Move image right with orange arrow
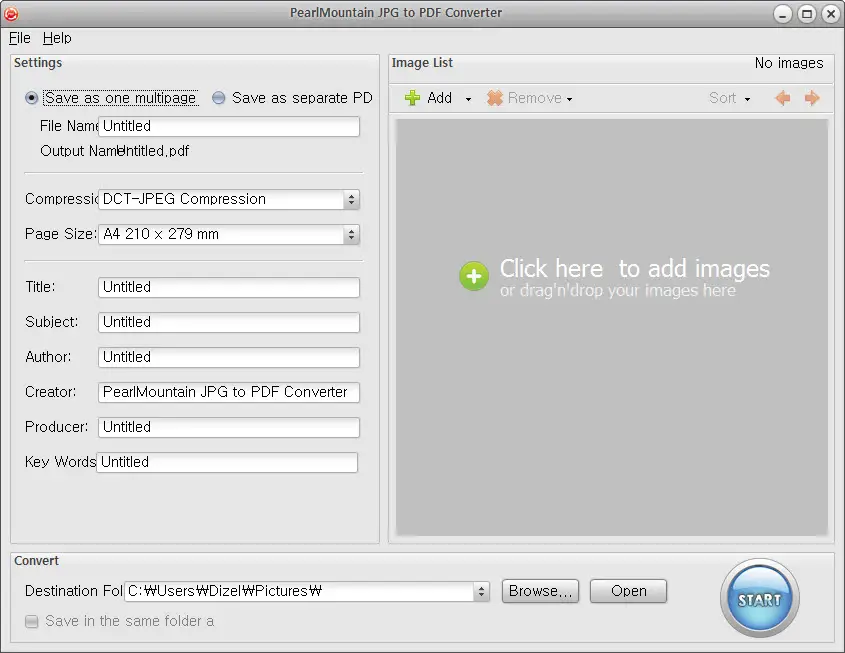 (812, 98)
